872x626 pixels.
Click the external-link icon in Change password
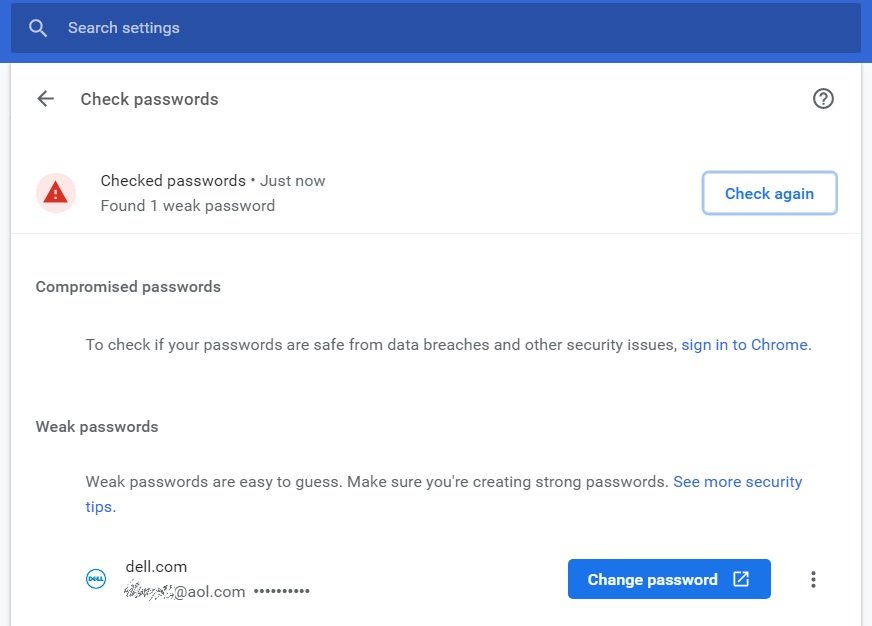741,579
